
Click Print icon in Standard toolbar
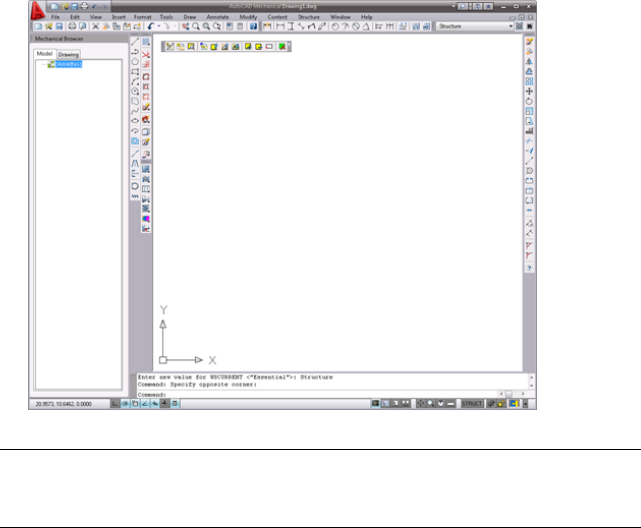(x=72, y=26)
